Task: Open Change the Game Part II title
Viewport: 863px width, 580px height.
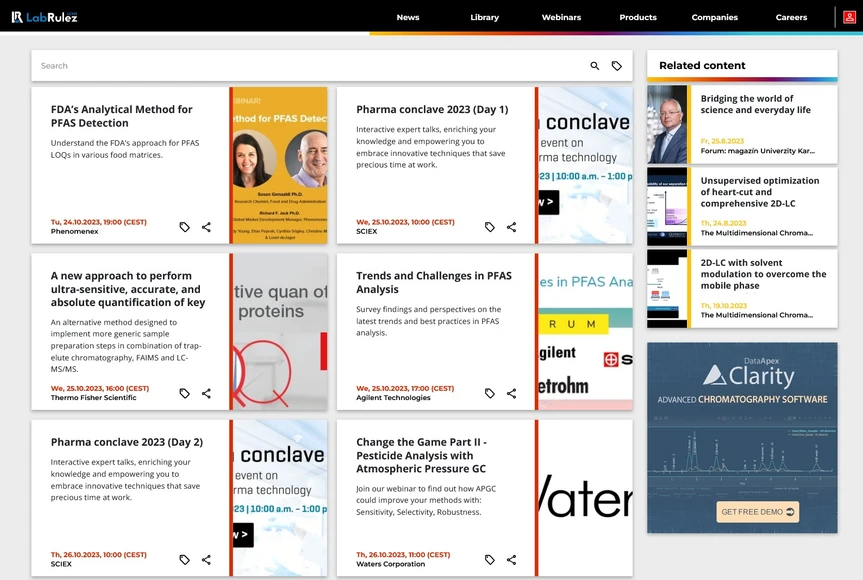Action: point(421,455)
